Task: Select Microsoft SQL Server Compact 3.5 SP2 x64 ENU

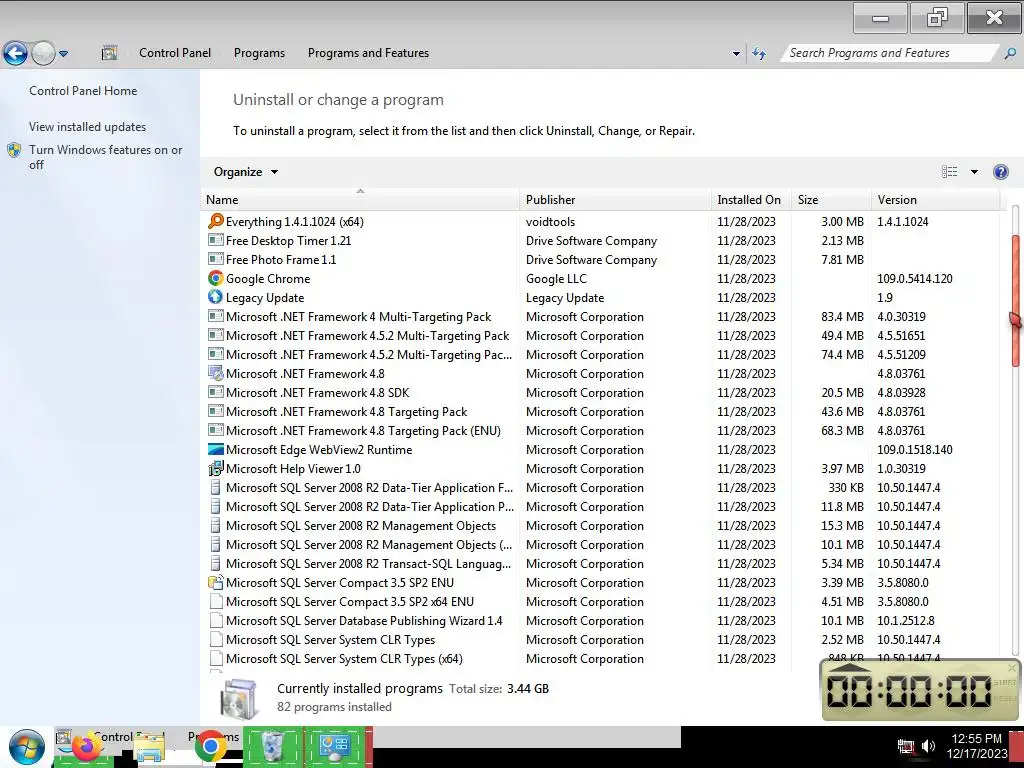Action: [349, 601]
